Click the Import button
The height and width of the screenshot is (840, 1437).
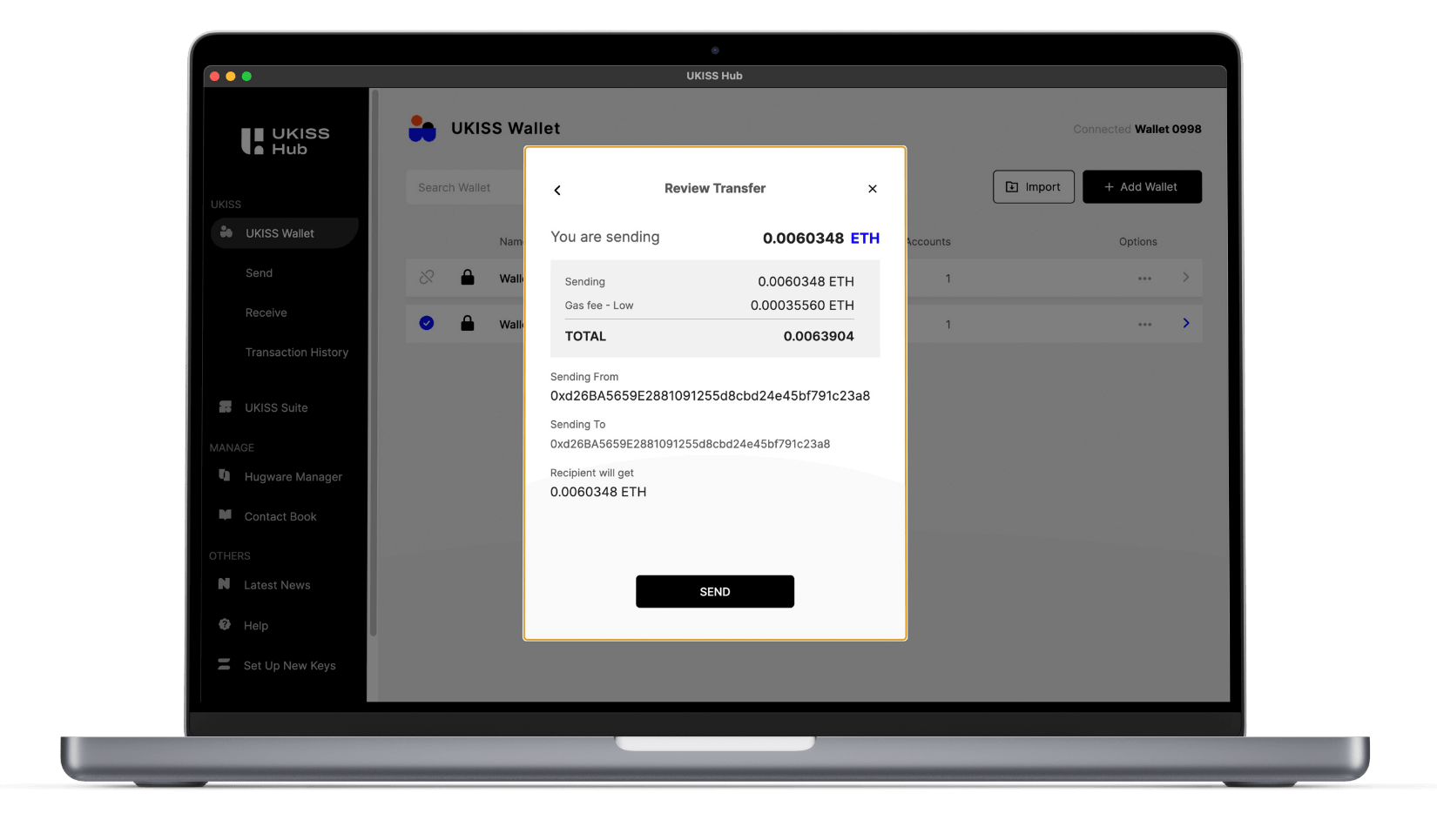[1033, 187]
